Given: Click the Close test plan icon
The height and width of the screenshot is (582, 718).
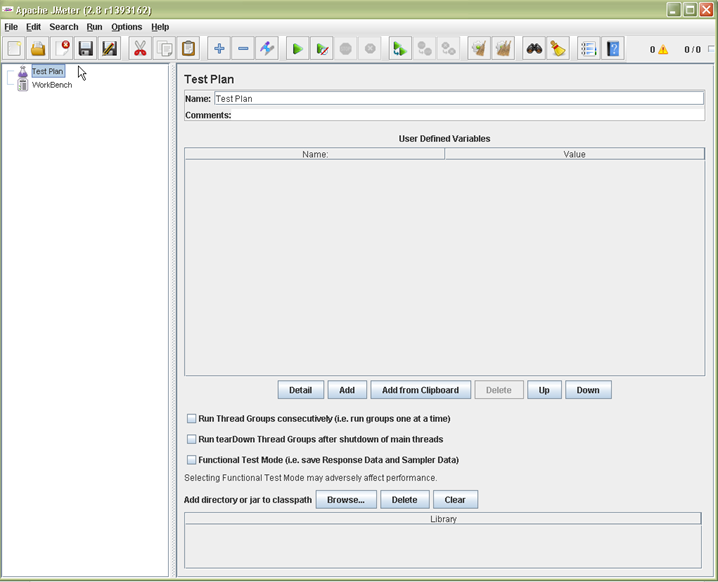Looking at the screenshot, I should tap(62, 49).
